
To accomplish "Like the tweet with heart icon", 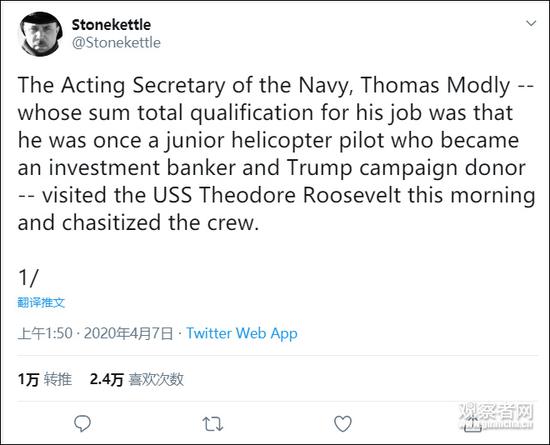I will click(342, 423).
